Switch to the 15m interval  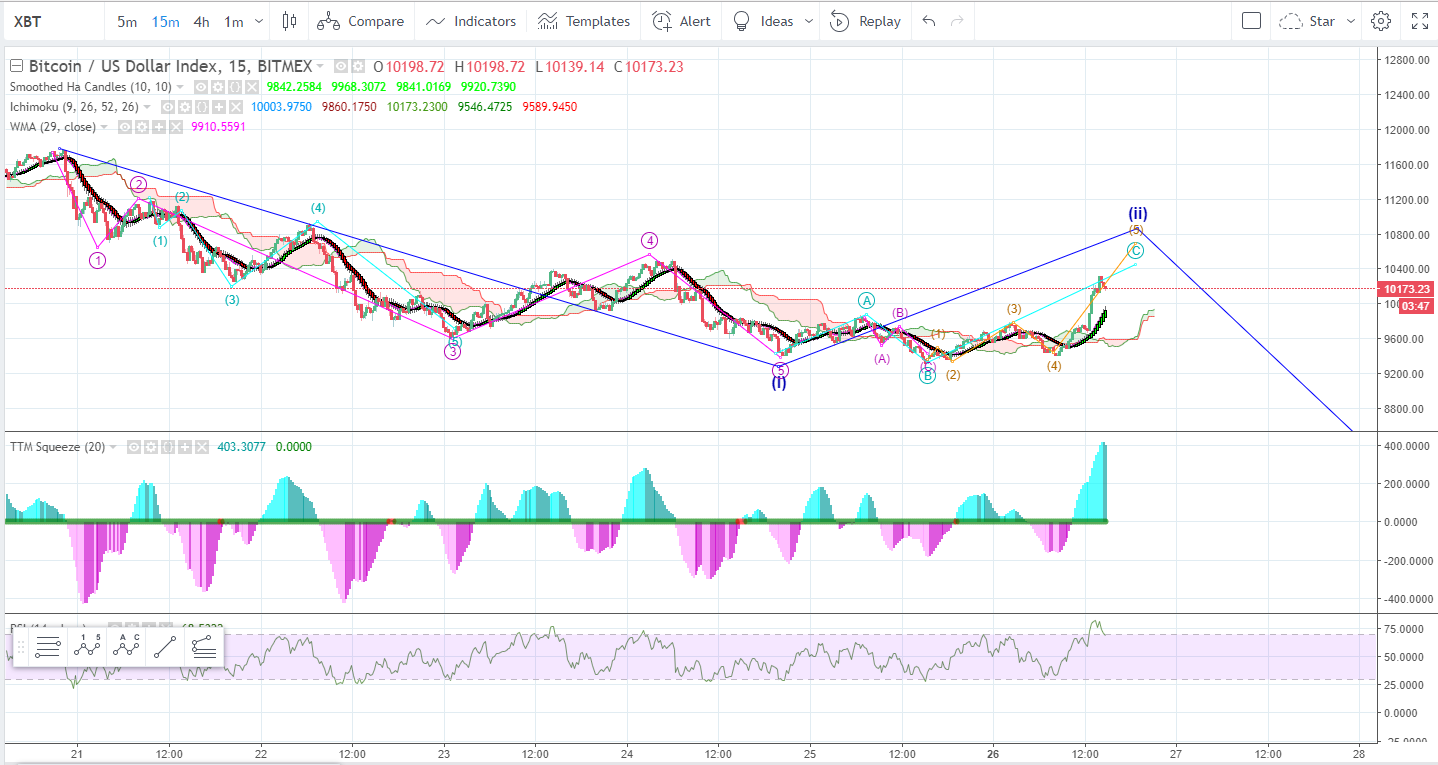pos(165,21)
